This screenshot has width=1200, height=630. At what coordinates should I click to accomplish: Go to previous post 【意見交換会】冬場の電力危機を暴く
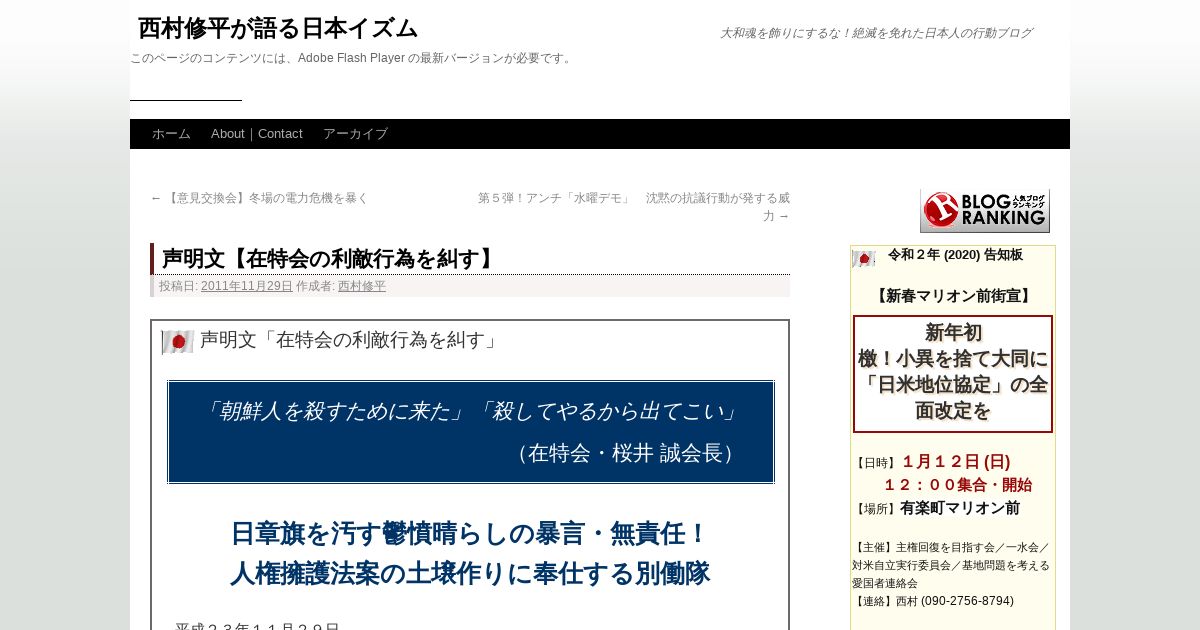pyautogui.click(x=260, y=198)
